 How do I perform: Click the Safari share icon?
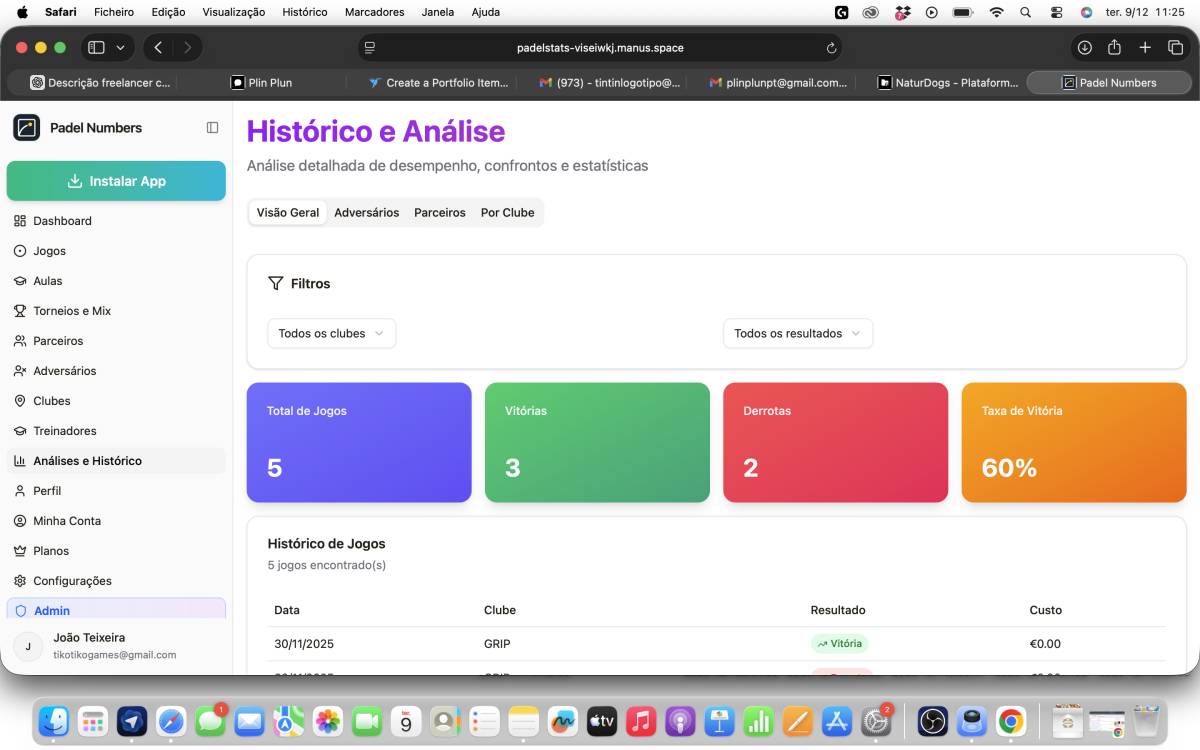coord(1115,47)
